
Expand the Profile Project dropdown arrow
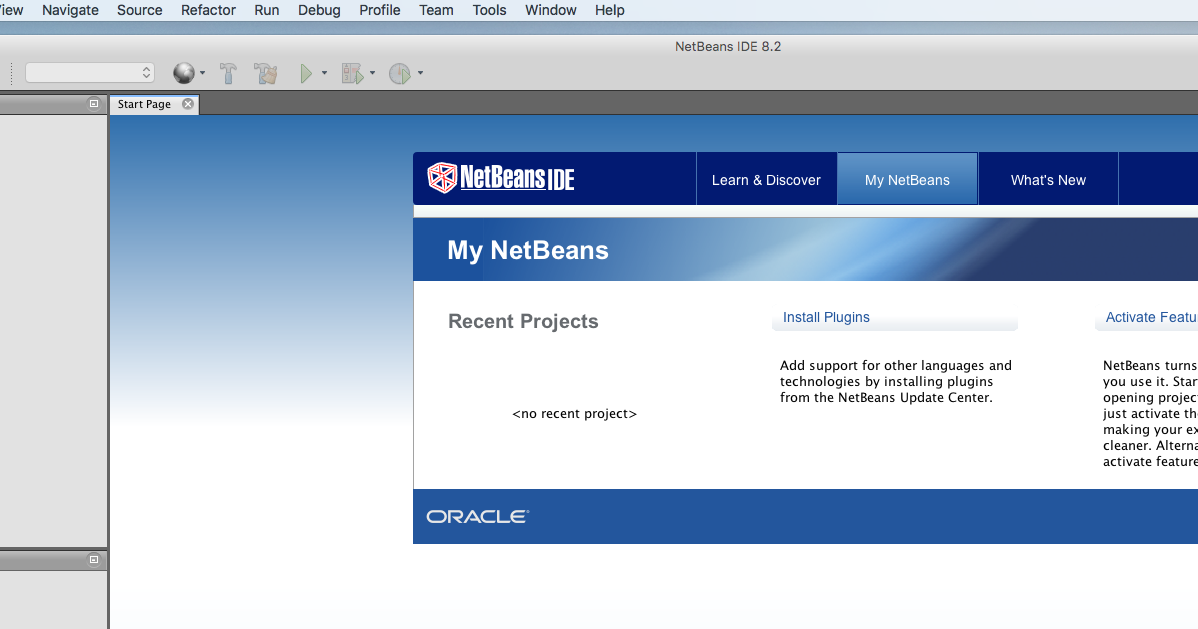point(420,73)
